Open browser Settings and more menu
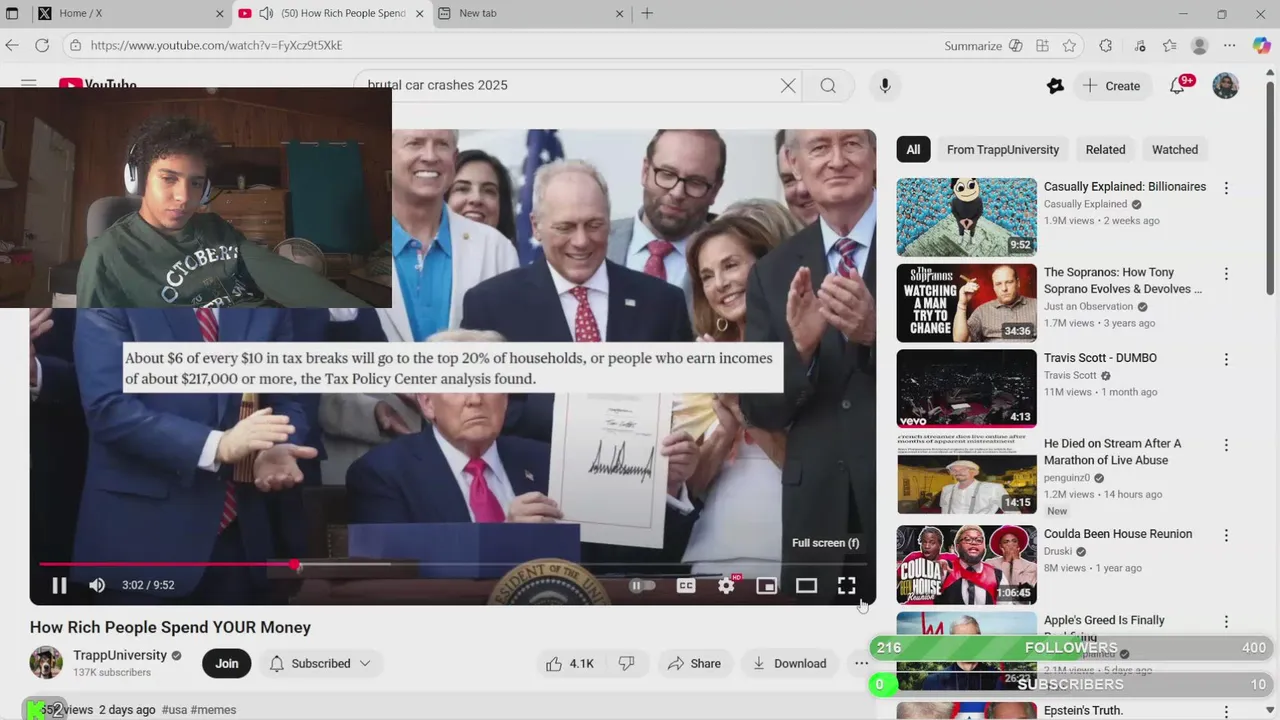 coord(1230,46)
